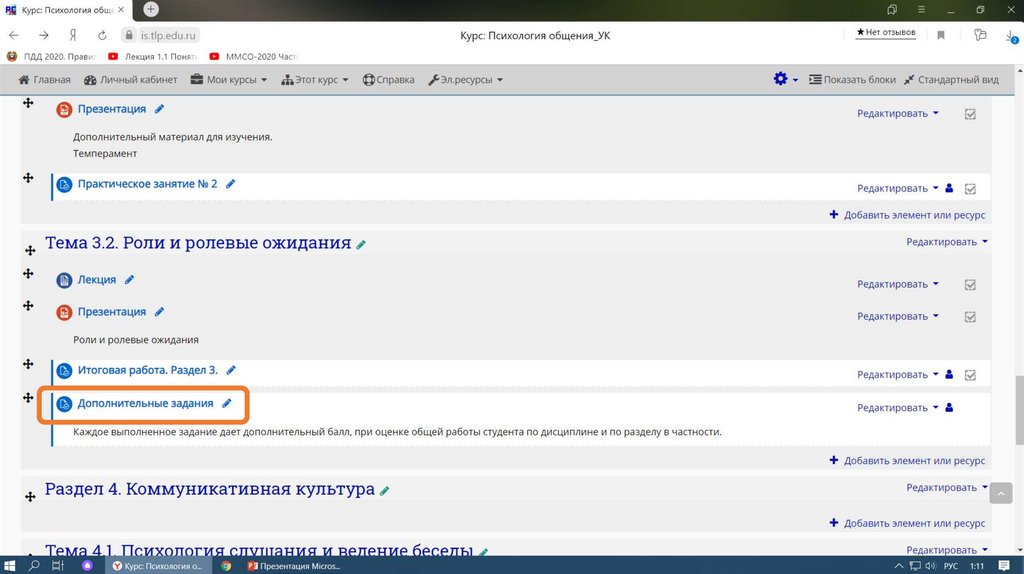1024x574 pixels.
Task: Click Добавить элемент или ресурс under Раздел 4
Action: 907,523
